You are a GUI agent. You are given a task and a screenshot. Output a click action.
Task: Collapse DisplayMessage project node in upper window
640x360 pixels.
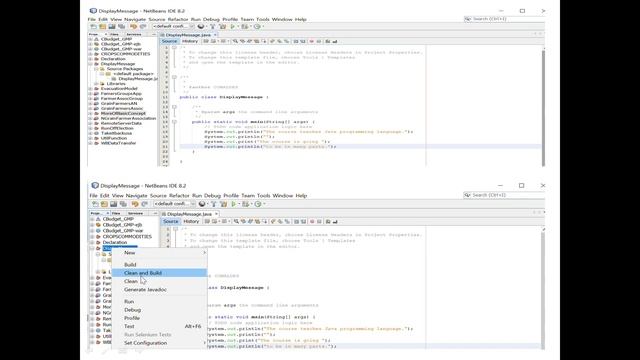pos(91,64)
